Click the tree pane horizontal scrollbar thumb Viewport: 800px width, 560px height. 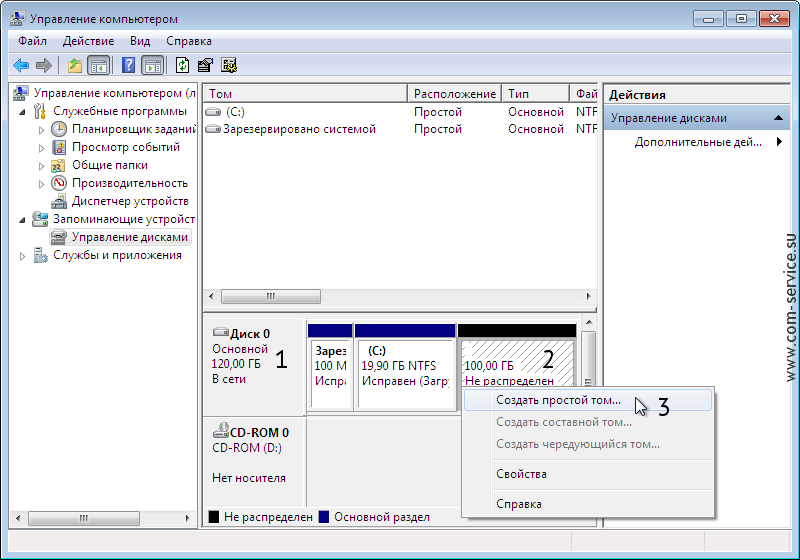(84, 518)
